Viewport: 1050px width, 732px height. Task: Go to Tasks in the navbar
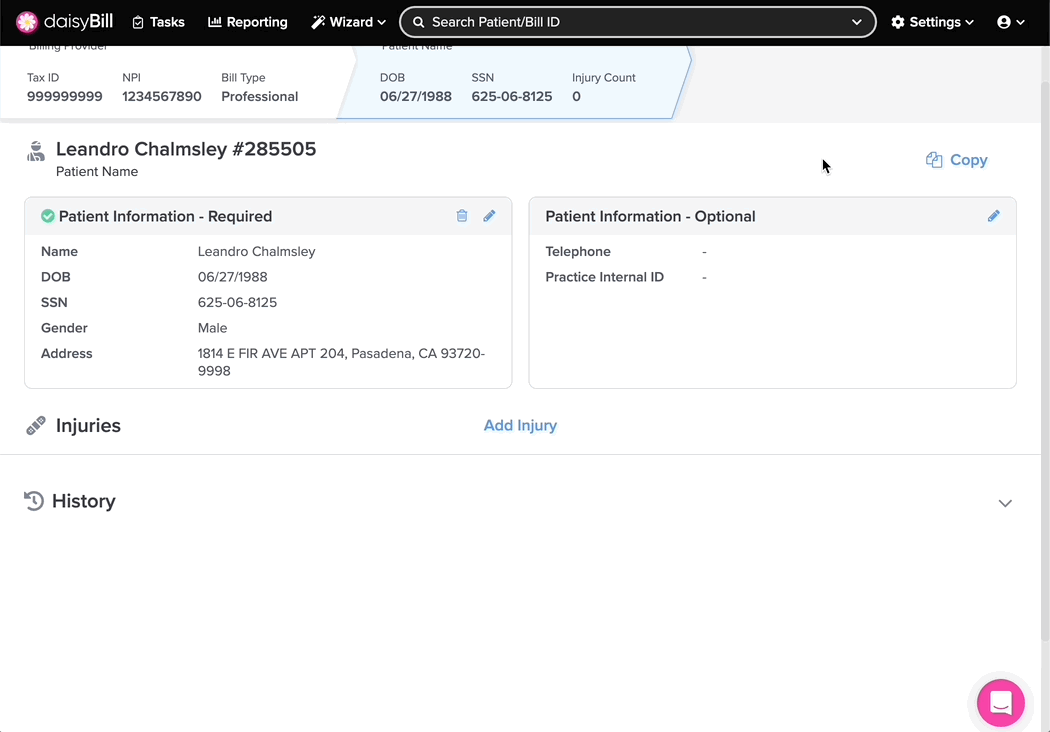coord(158,22)
